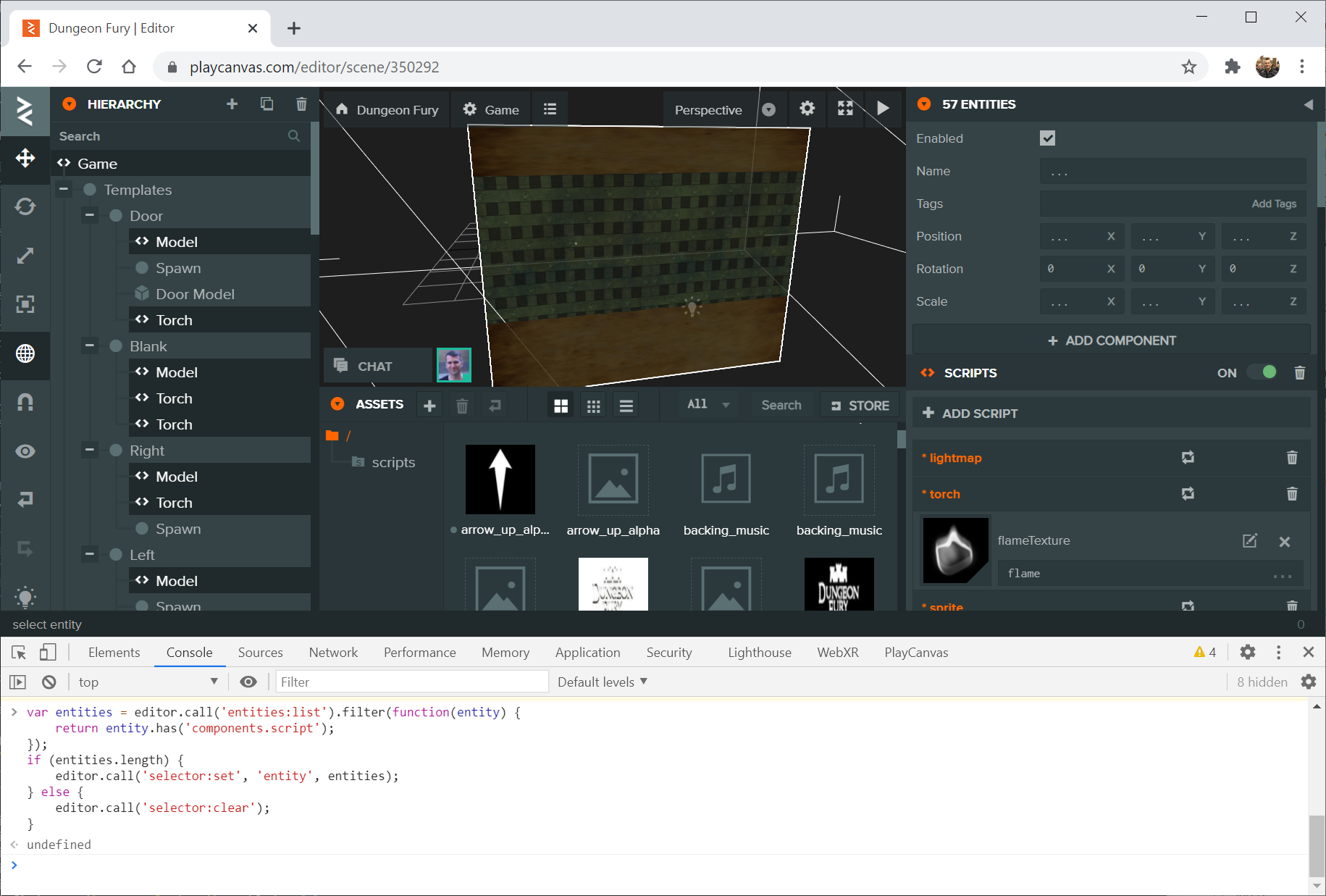Open the scenes list icon in viewport
Viewport: 1326px width, 896px height.
coord(550,109)
